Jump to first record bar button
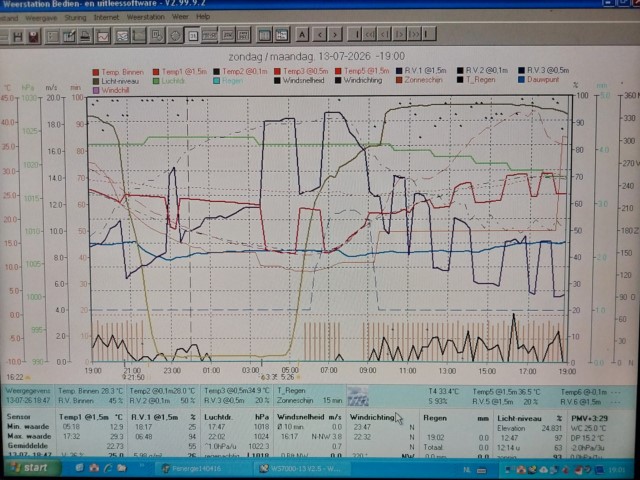The height and width of the screenshot is (480, 640). click(356, 34)
